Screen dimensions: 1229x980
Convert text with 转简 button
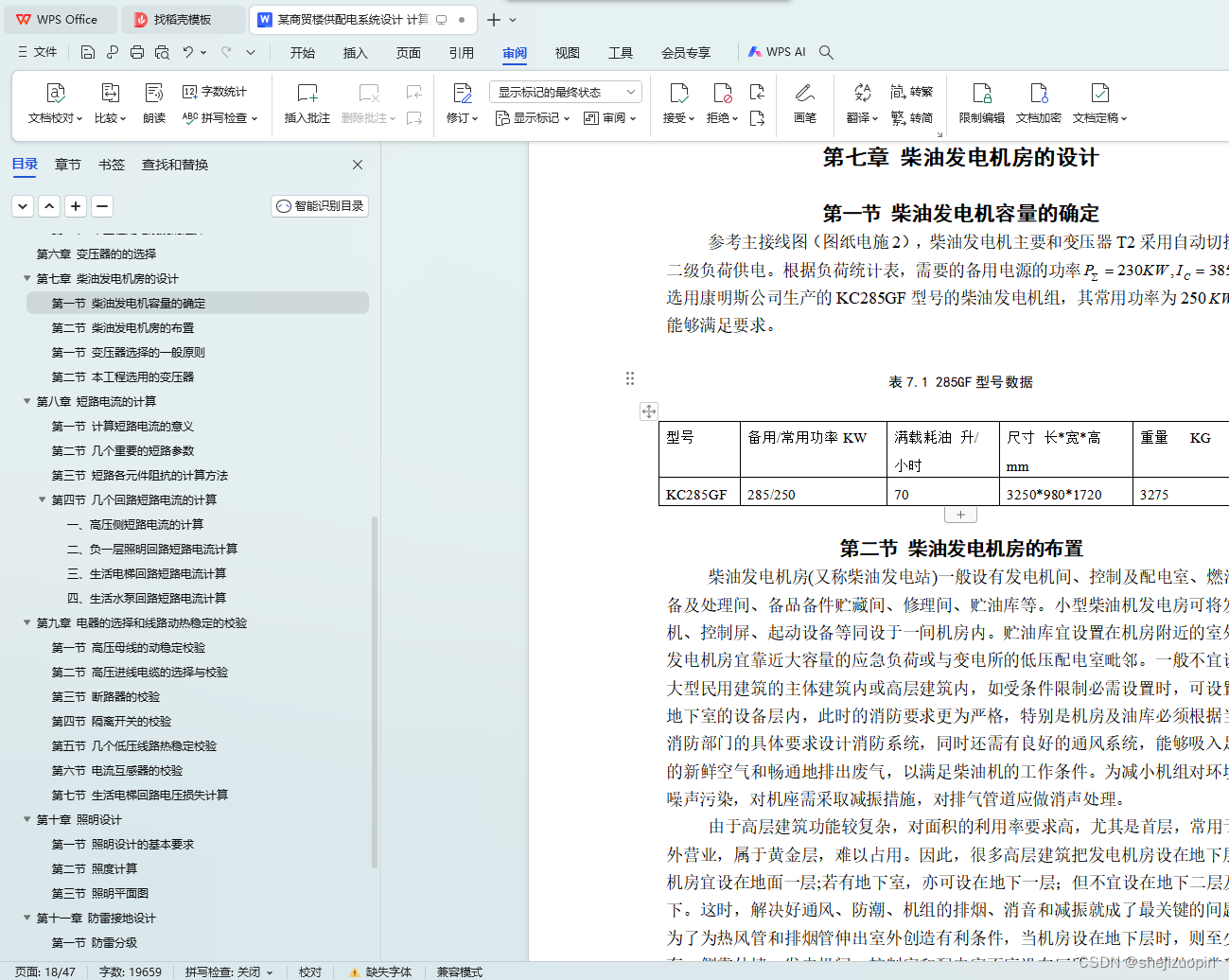pyautogui.click(x=912, y=118)
